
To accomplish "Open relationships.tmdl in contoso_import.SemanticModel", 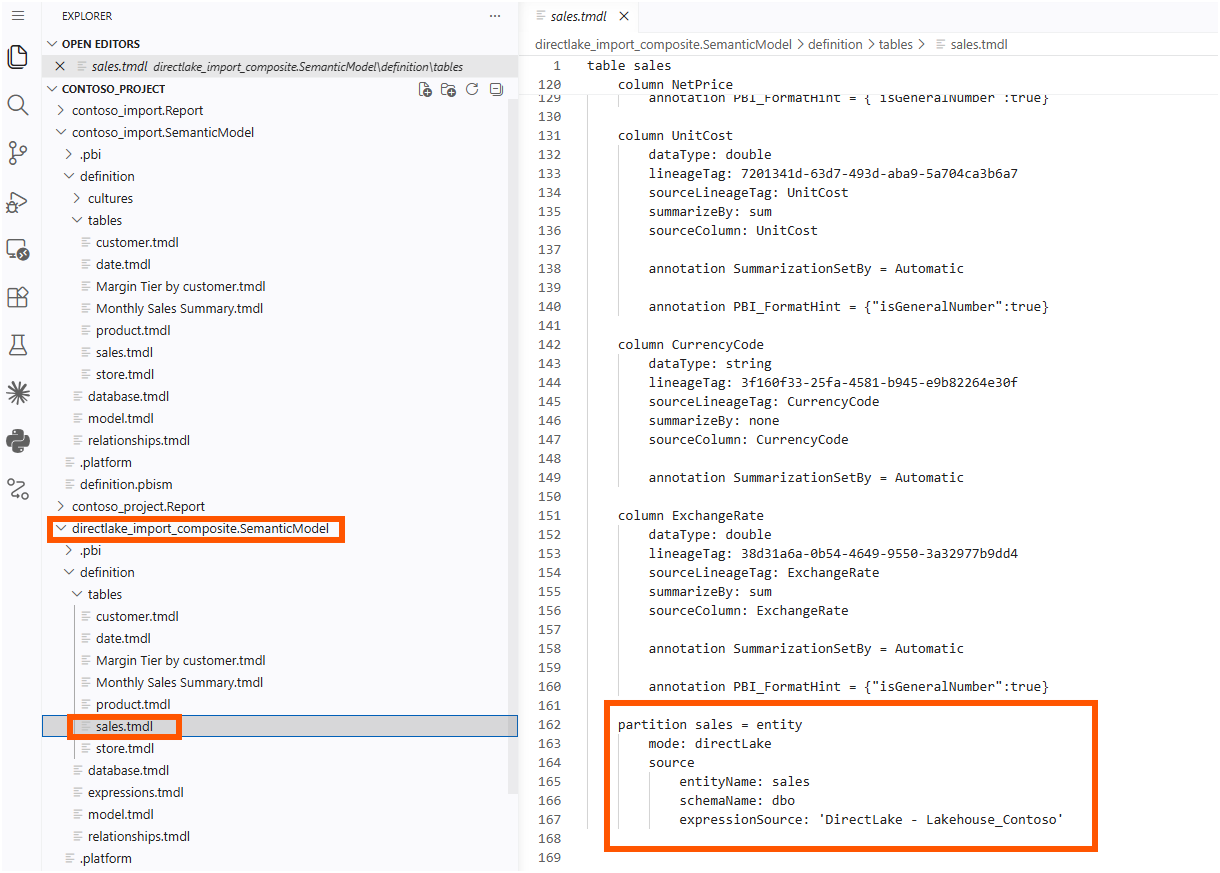I will coord(139,440).
